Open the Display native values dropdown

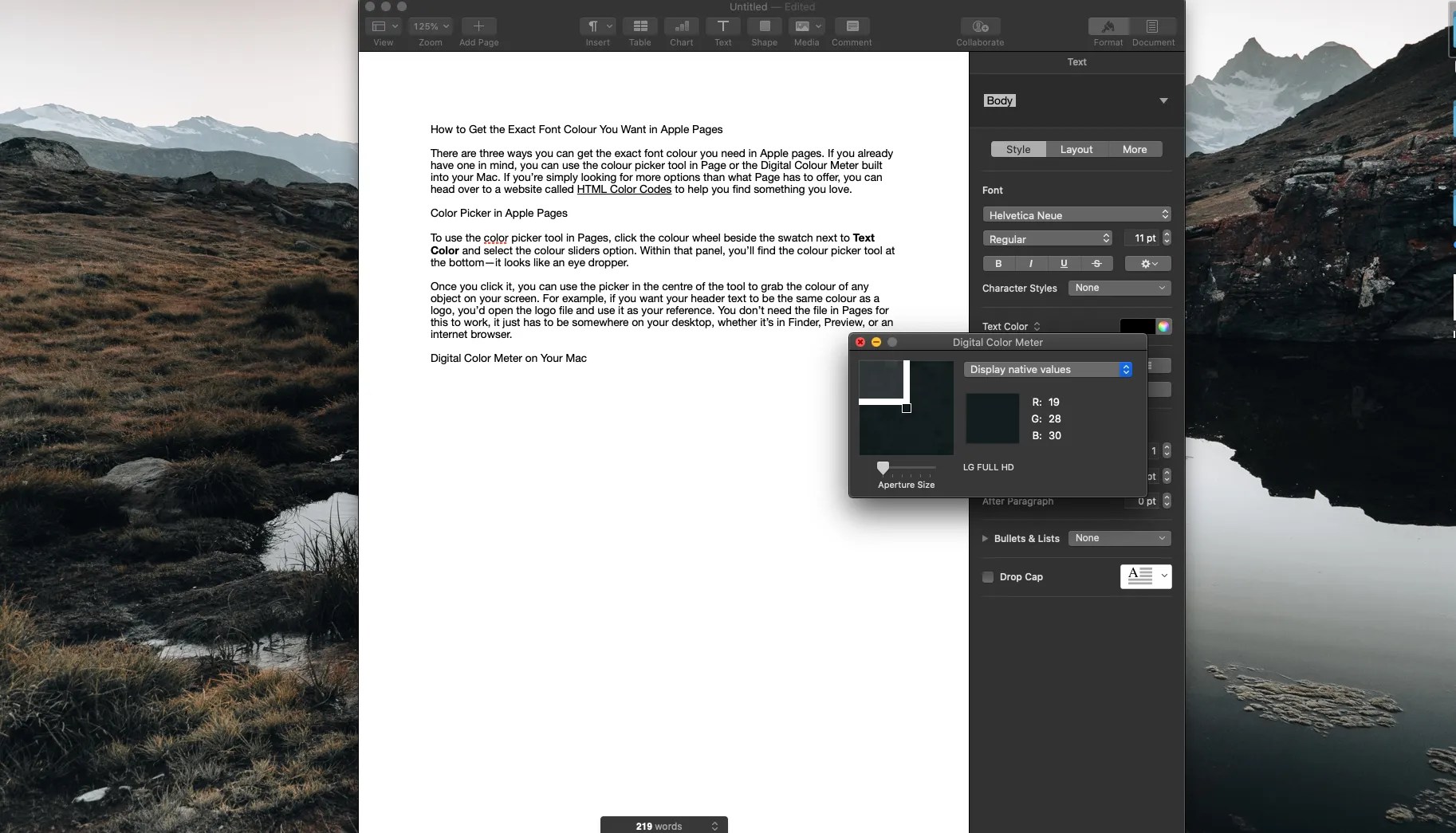point(1048,369)
